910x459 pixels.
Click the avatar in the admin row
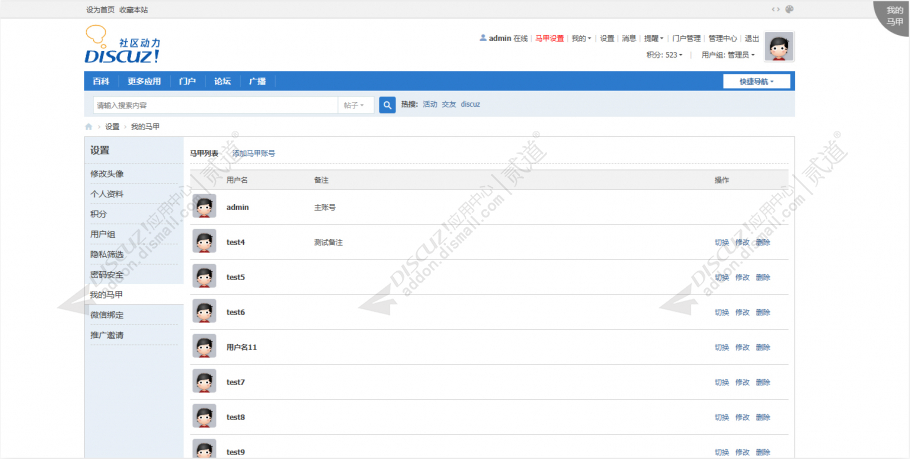pos(204,207)
